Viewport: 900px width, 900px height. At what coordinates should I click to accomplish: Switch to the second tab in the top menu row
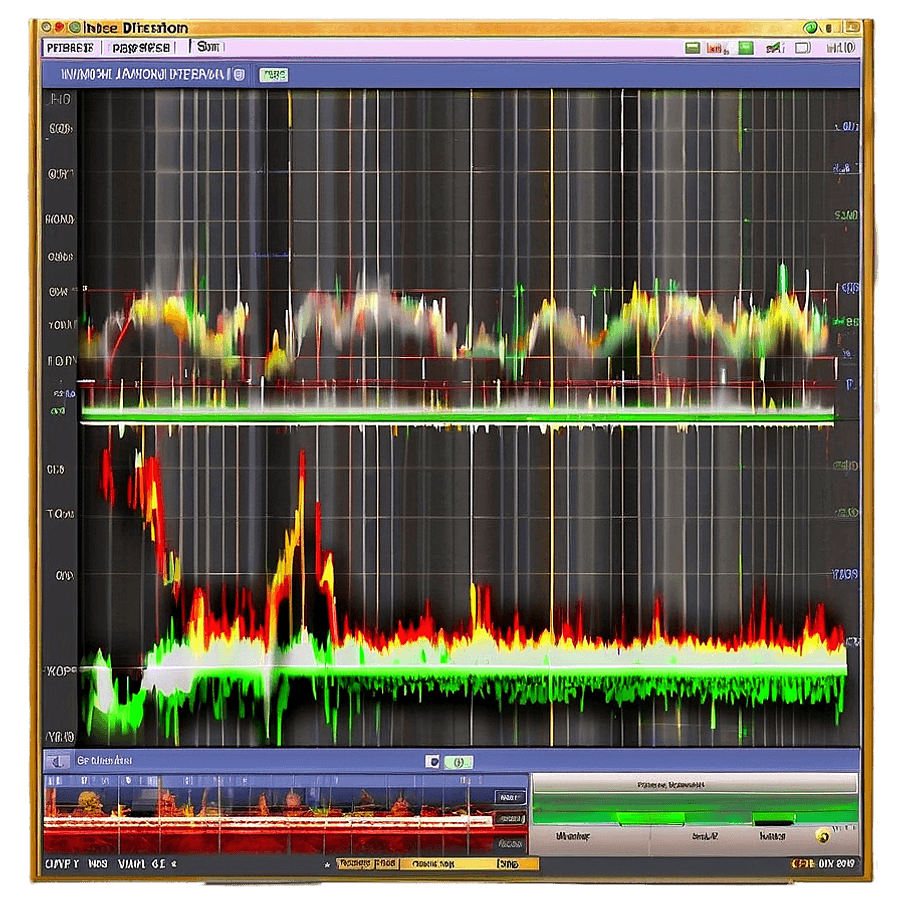142,47
